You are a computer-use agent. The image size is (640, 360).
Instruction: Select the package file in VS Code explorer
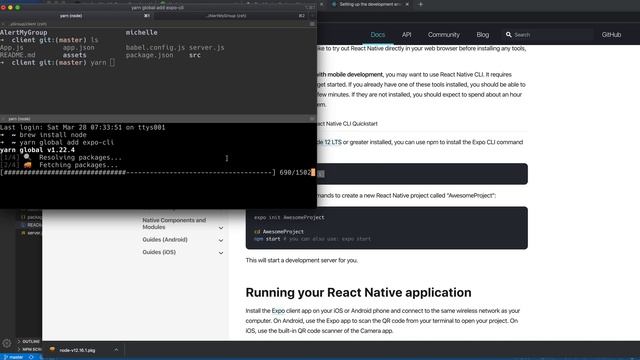[x=31, y=217]
